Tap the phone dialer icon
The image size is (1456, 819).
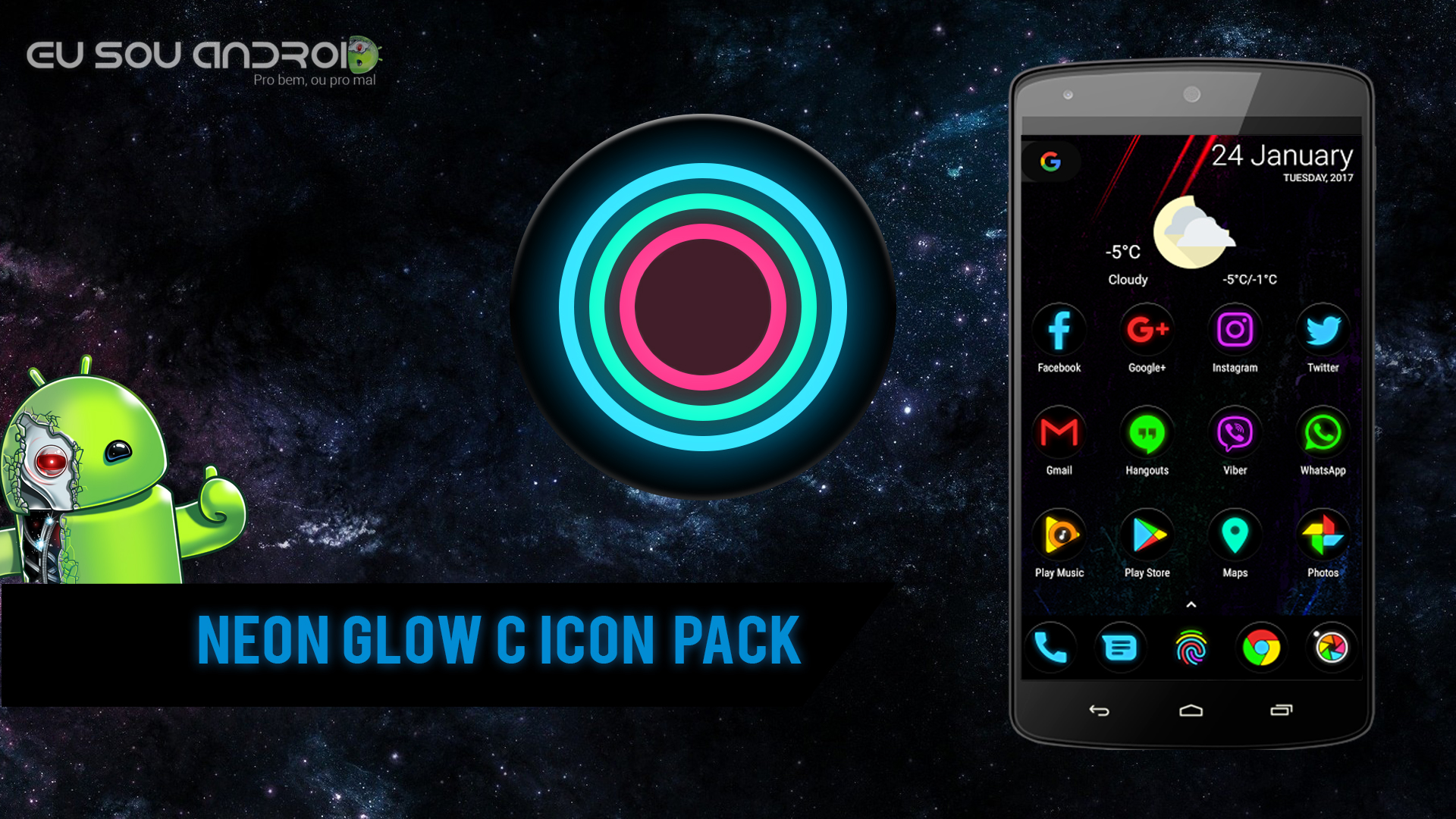tap(1054, 647)
